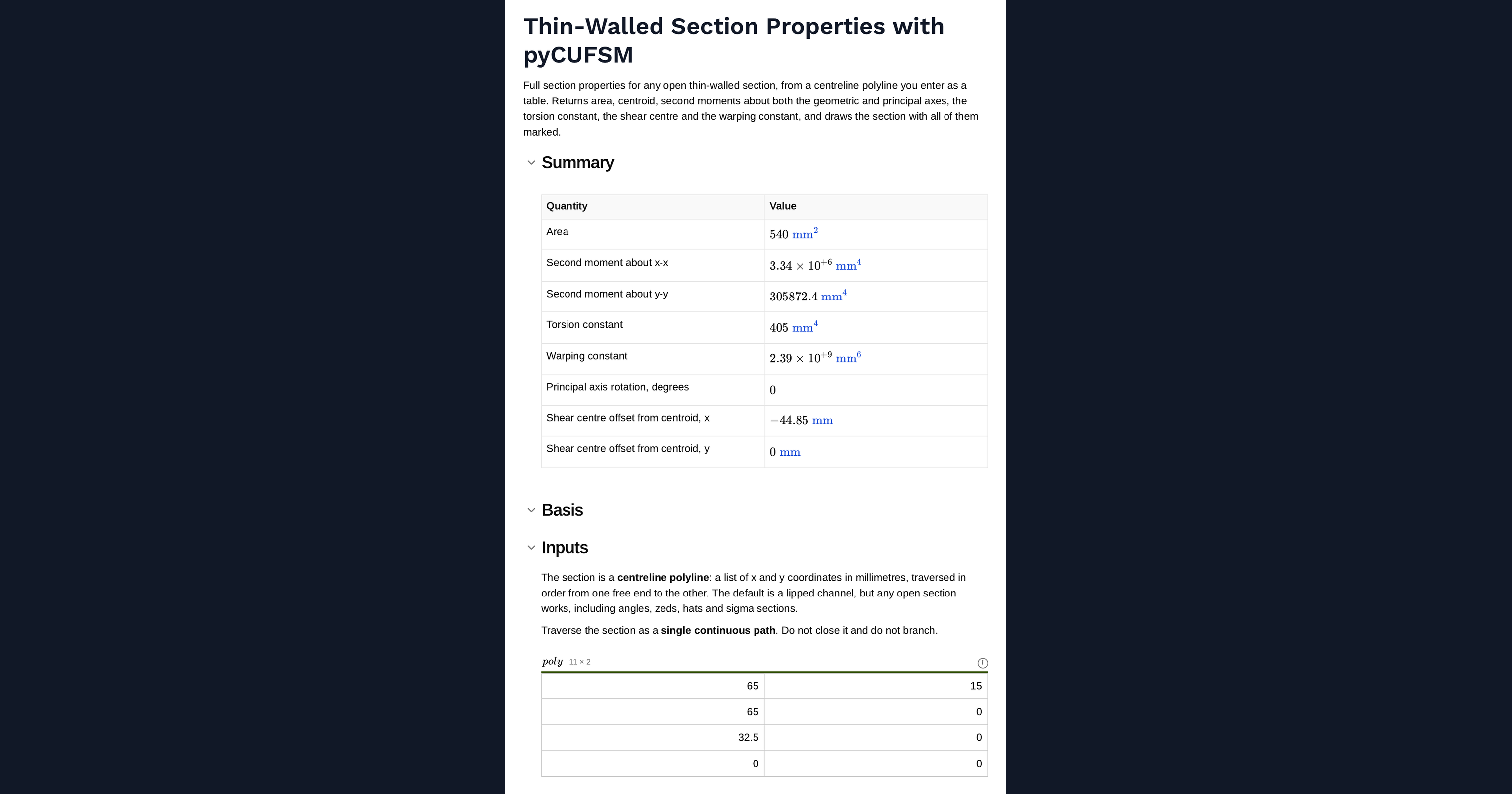
Task: Click the poly variable label
Action: (552, 662)
